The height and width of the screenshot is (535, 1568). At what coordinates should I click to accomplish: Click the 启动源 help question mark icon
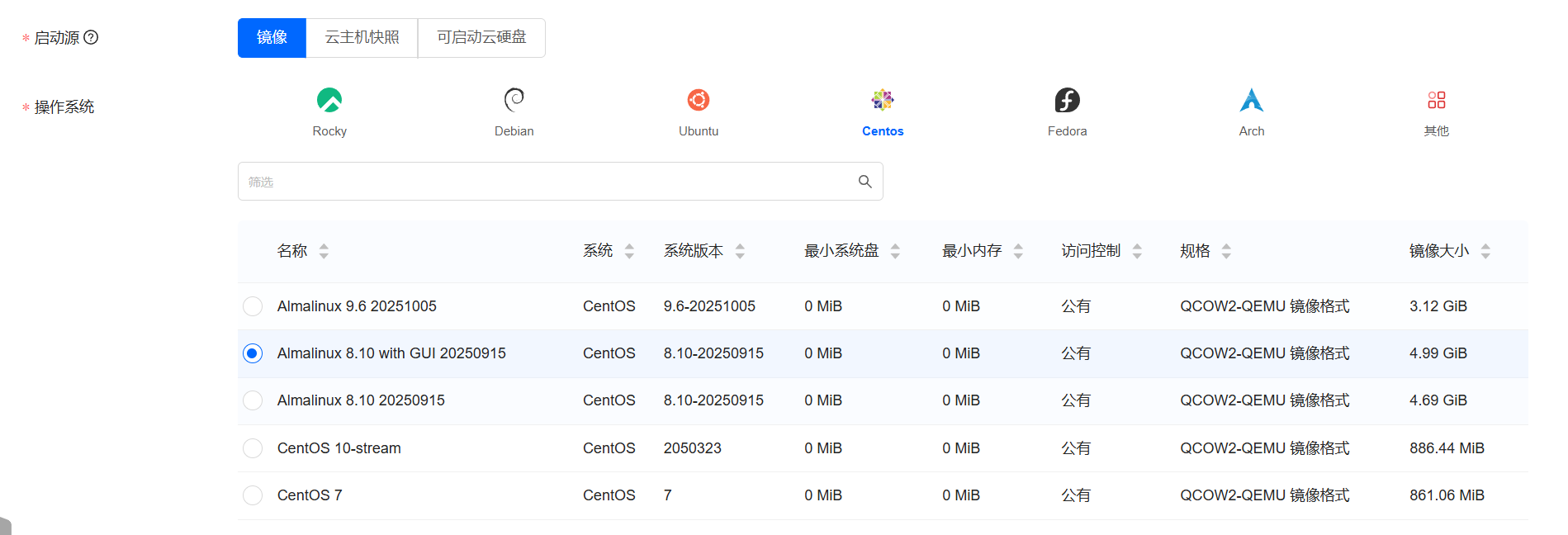(x=92, y=37)
